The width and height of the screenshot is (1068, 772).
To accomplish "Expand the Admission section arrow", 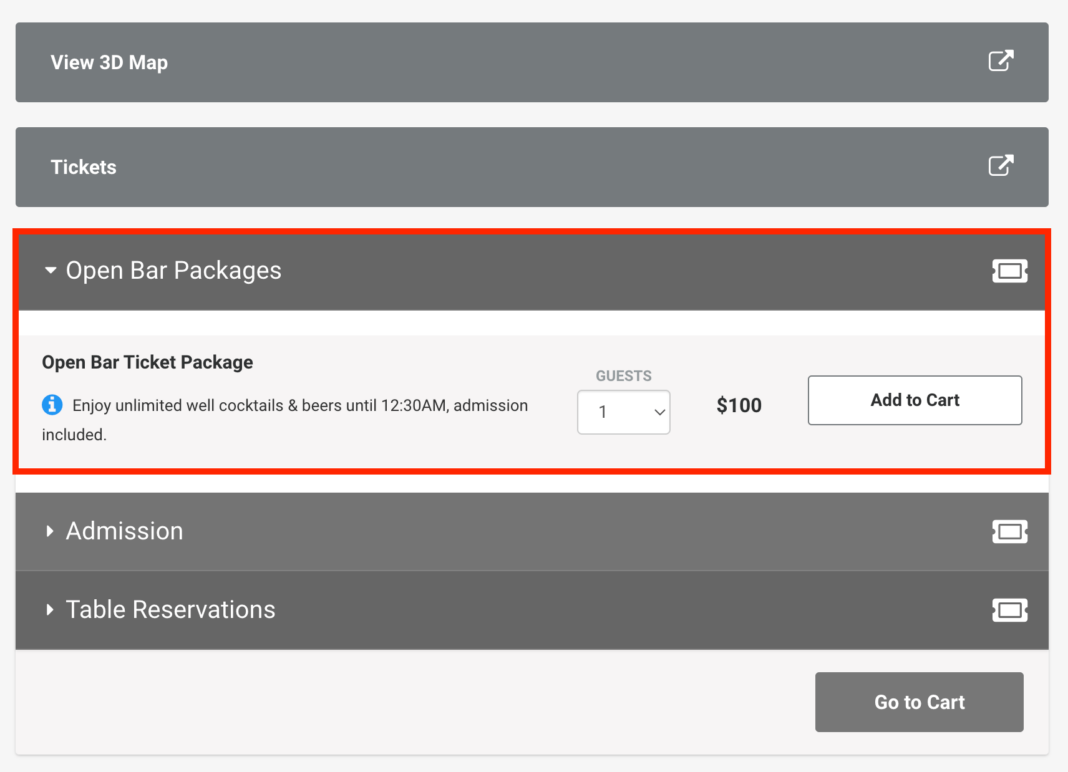I will (50, 531).
